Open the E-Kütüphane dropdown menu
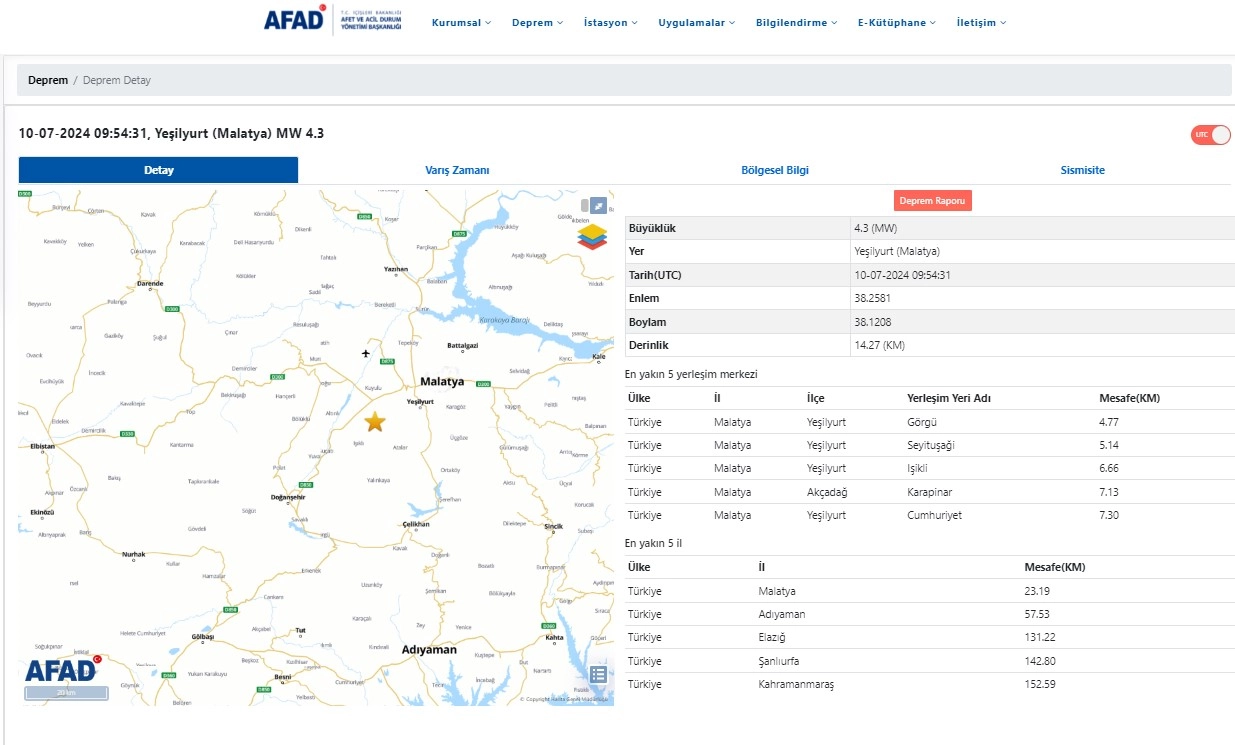The width and height of the screenshot is (1235, 745). [897, 22]
